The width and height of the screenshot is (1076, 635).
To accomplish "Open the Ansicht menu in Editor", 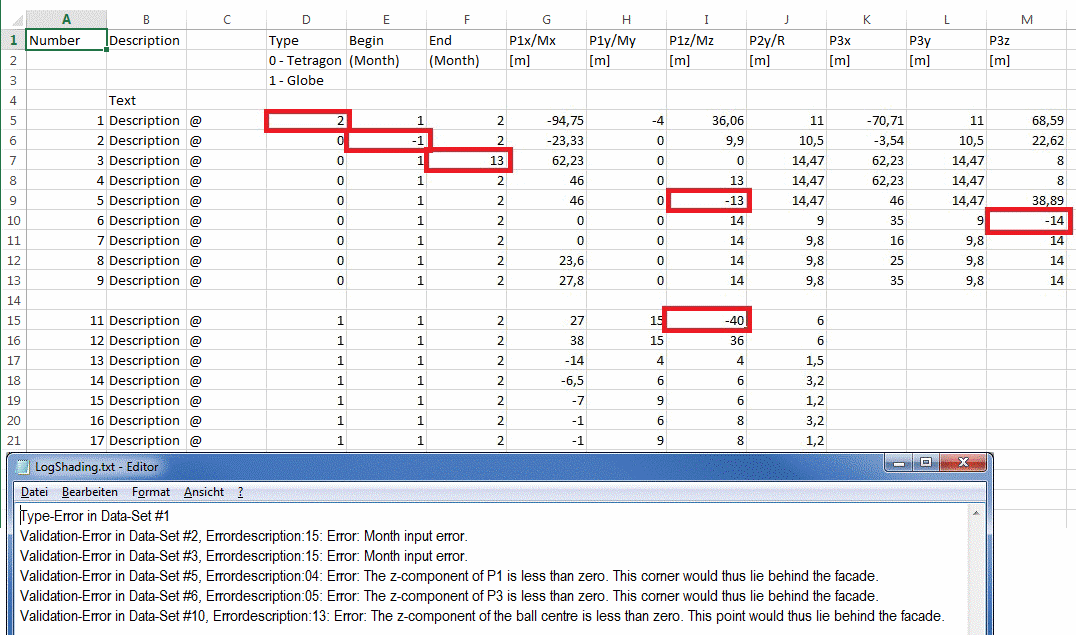I will coord(204,492).
